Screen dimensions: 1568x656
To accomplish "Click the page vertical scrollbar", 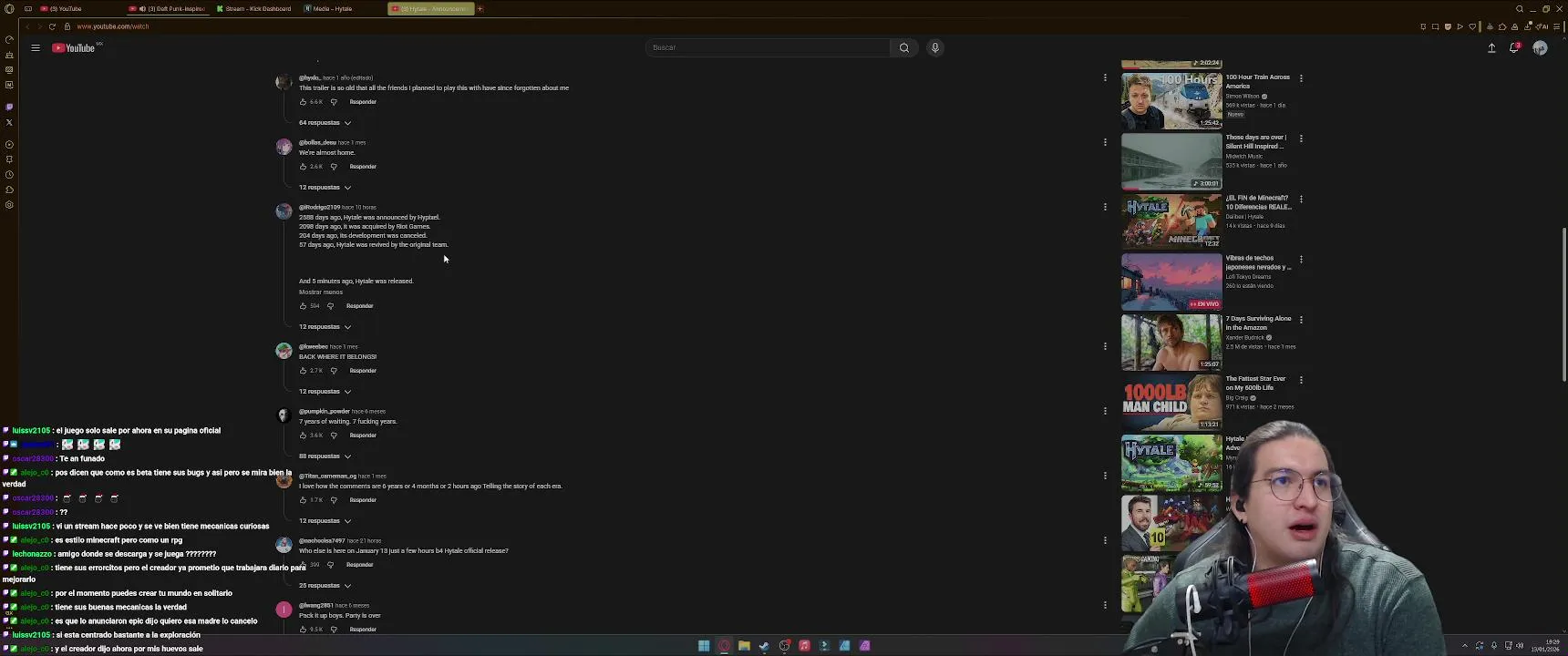I will (x=1564, y=305).
